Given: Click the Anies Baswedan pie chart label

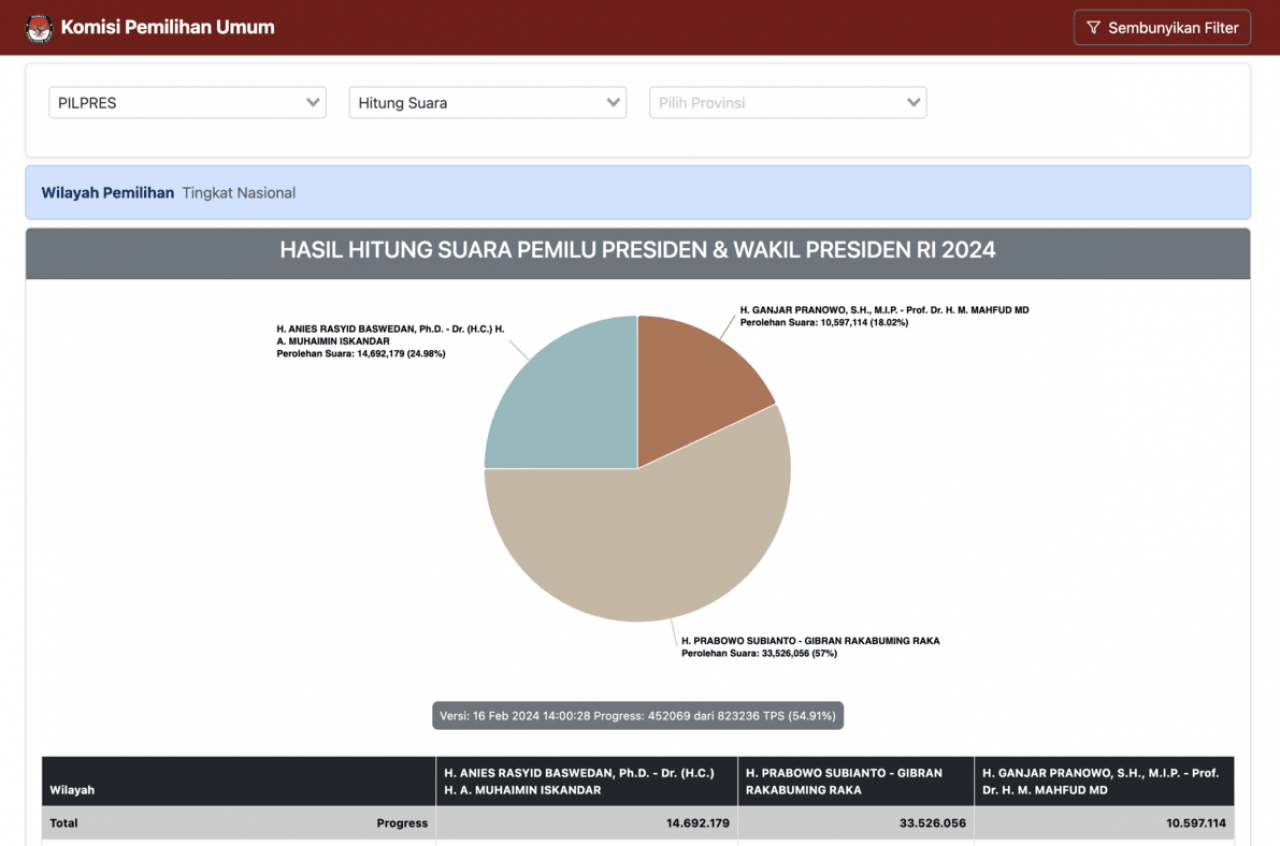Looking at the screenshot, I should click(390, 341).
